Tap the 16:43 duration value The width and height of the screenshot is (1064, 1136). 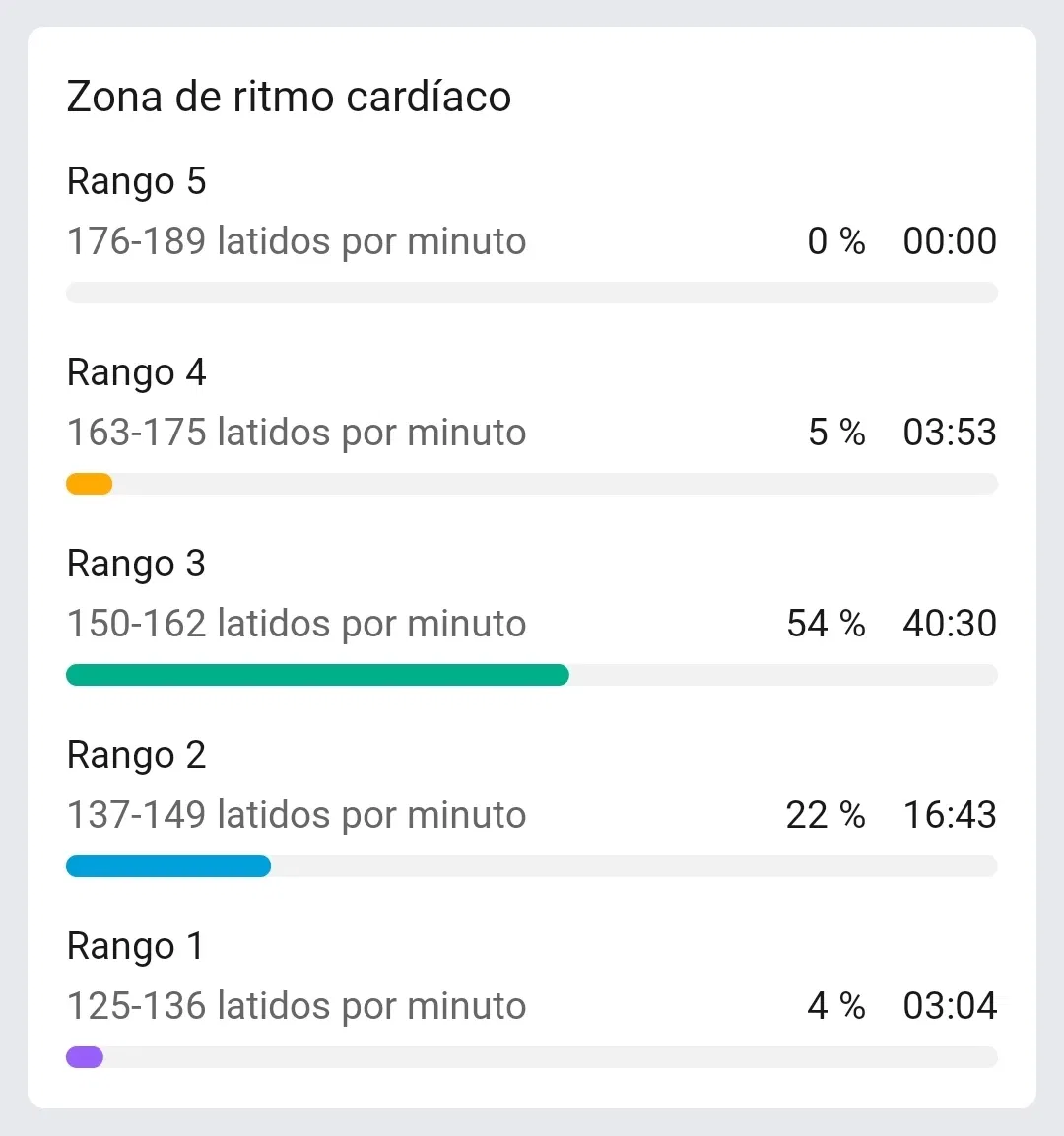tap(950, 815)
